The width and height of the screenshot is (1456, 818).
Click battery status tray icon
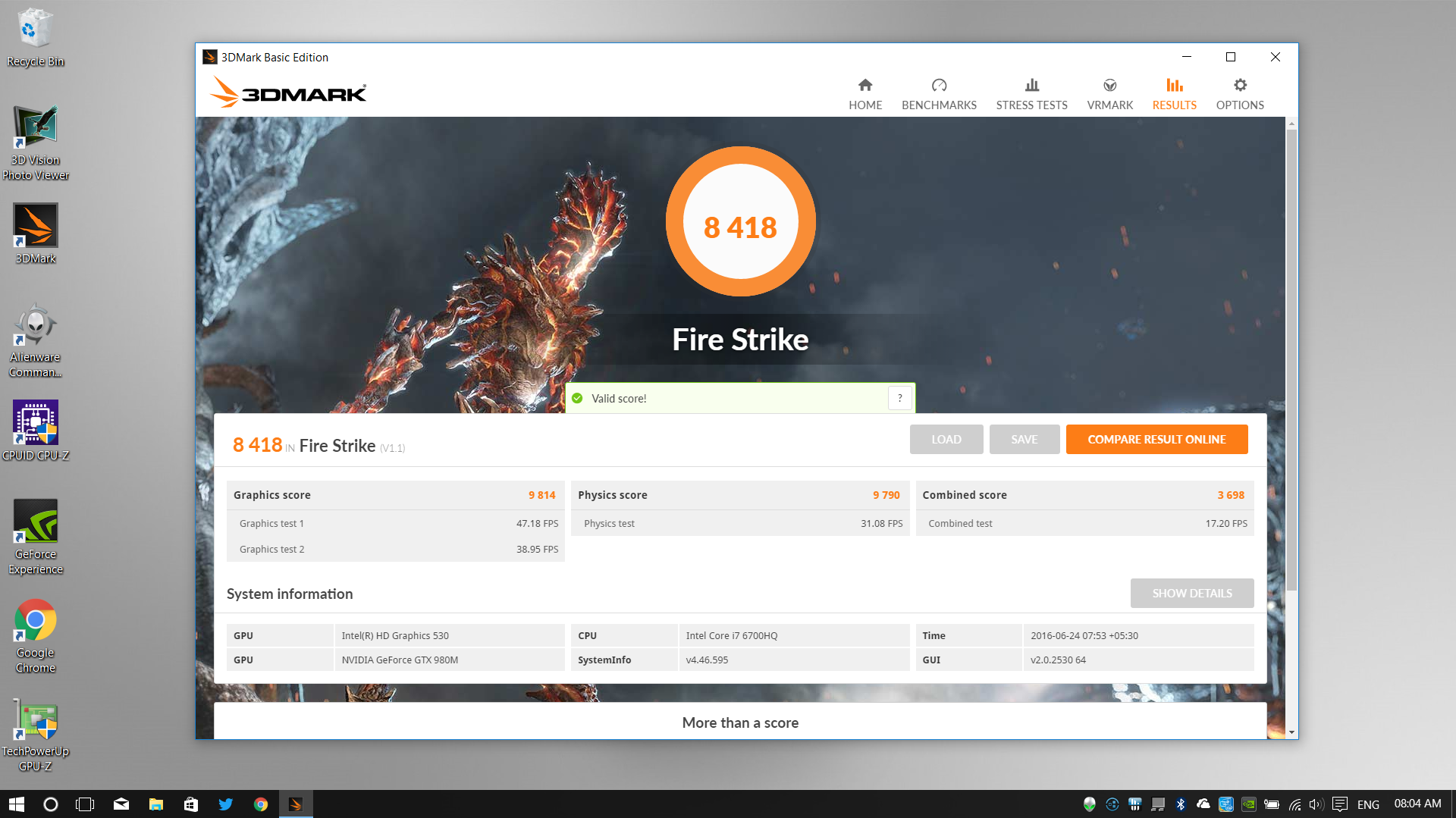pyautogui.click(x=1272, y=804)
